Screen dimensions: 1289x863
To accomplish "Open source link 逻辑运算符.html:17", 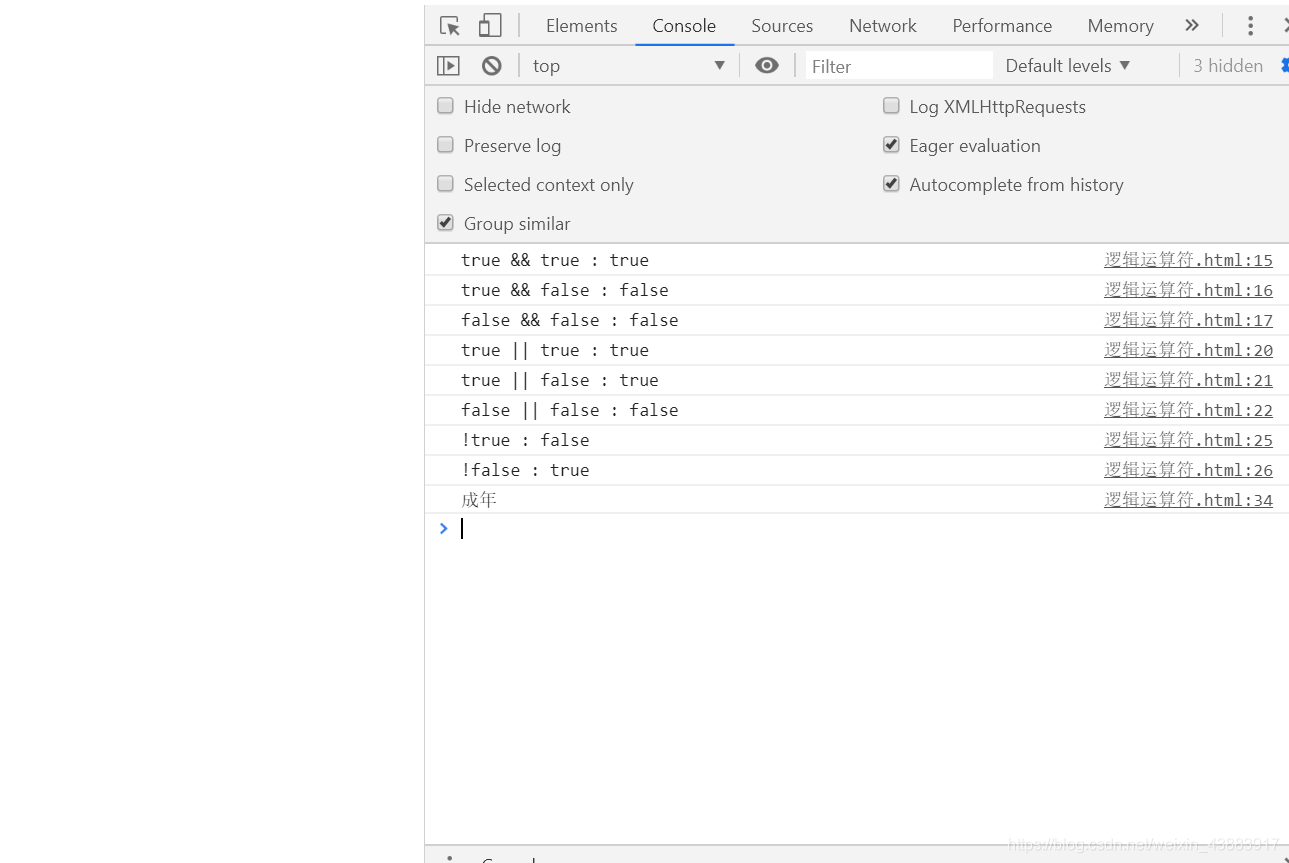I will (x=1188, y=320).
